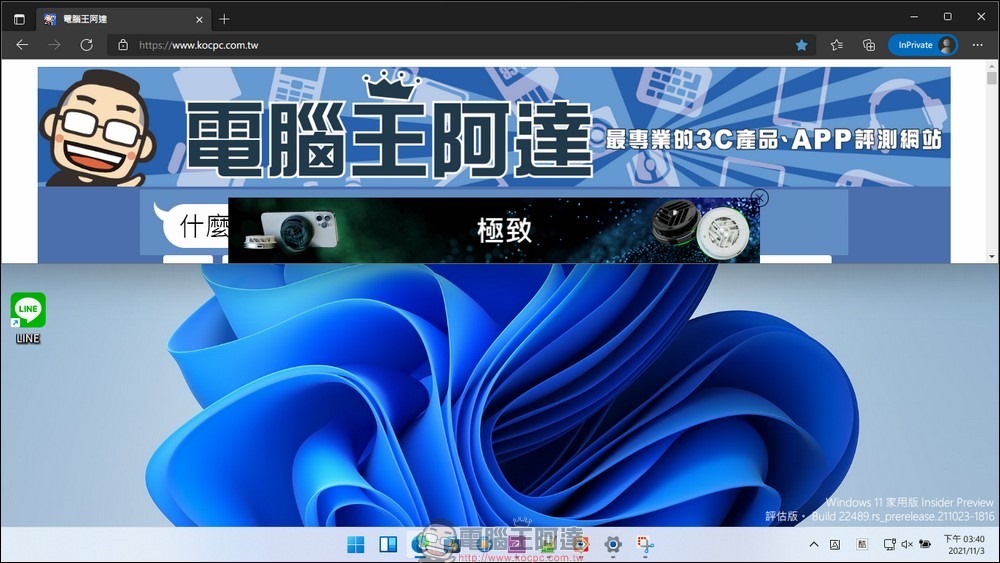Click the muted volume tray icon

[907, 545]
